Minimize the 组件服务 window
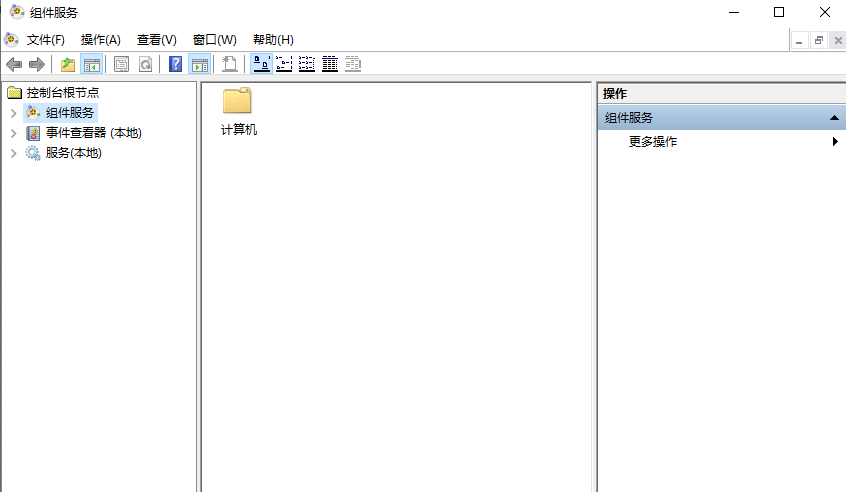 (x=734, y=12)
